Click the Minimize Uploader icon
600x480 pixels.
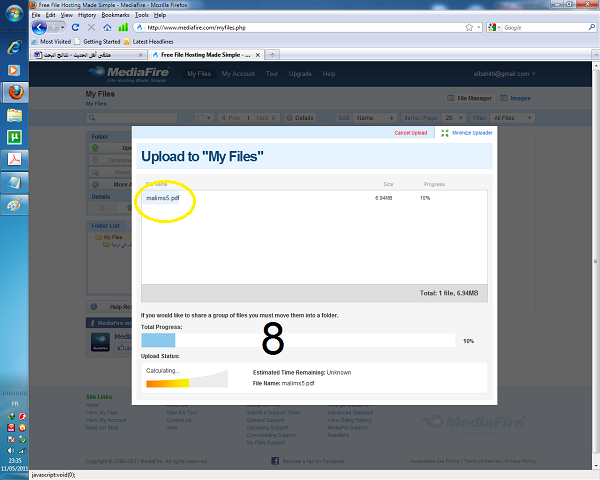(x=445, y=133)
